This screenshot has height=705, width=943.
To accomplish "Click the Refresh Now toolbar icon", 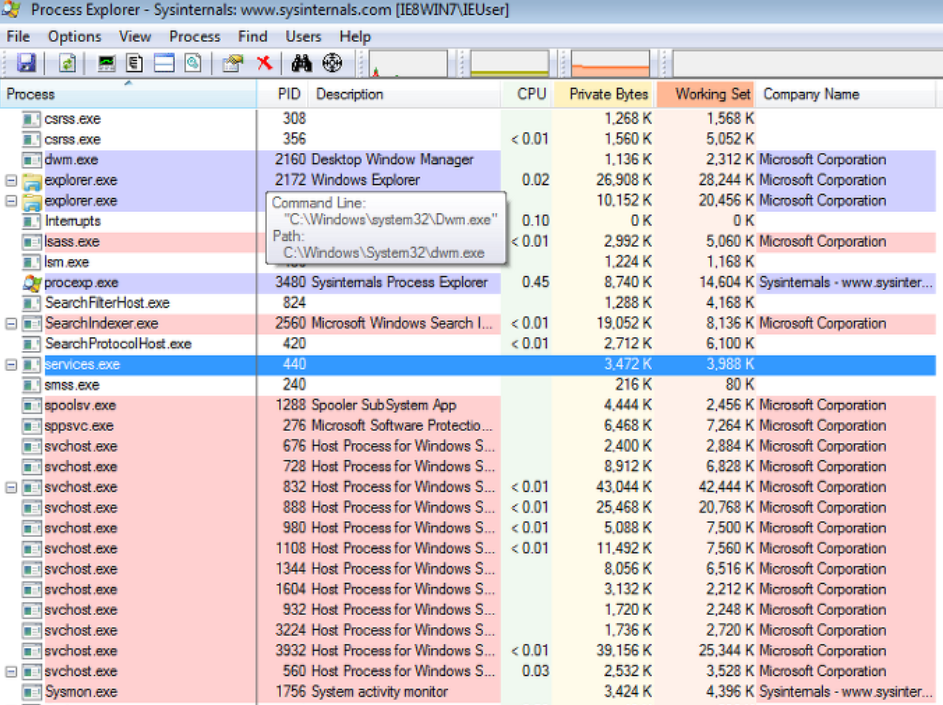I will pos(67,63).
